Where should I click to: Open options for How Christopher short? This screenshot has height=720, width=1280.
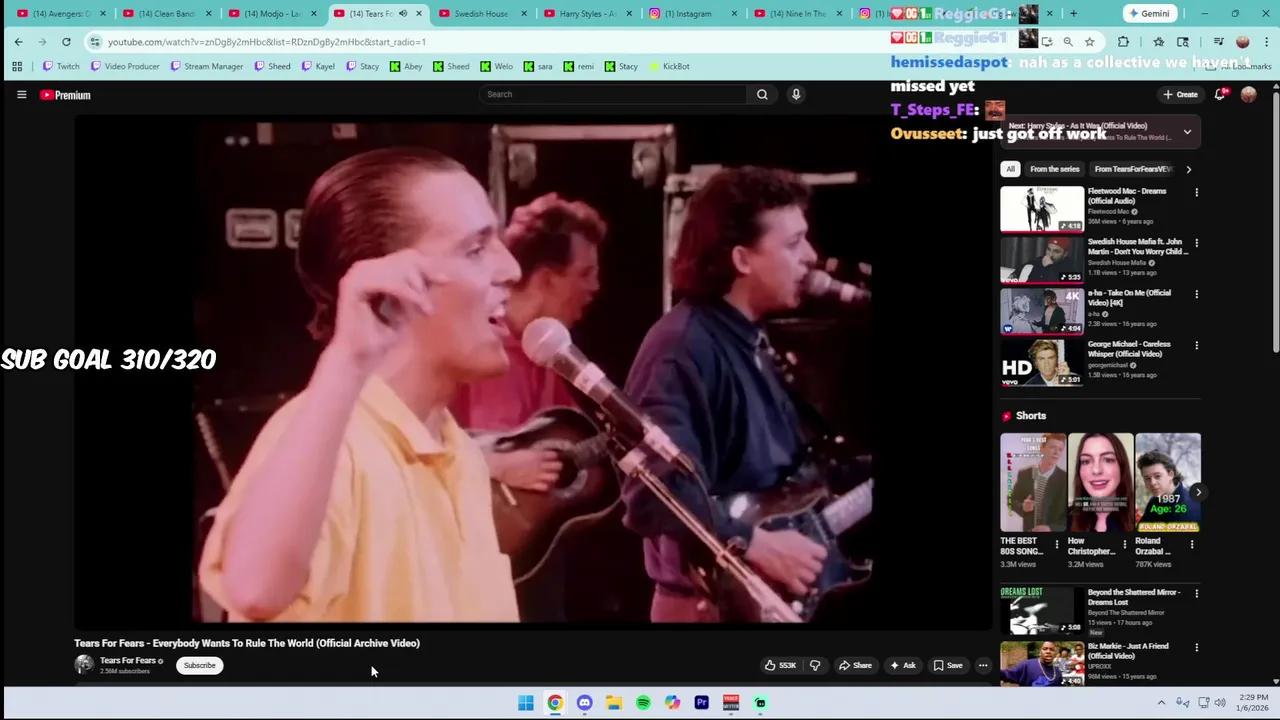pyautogui.click(x=1124, y=544)
